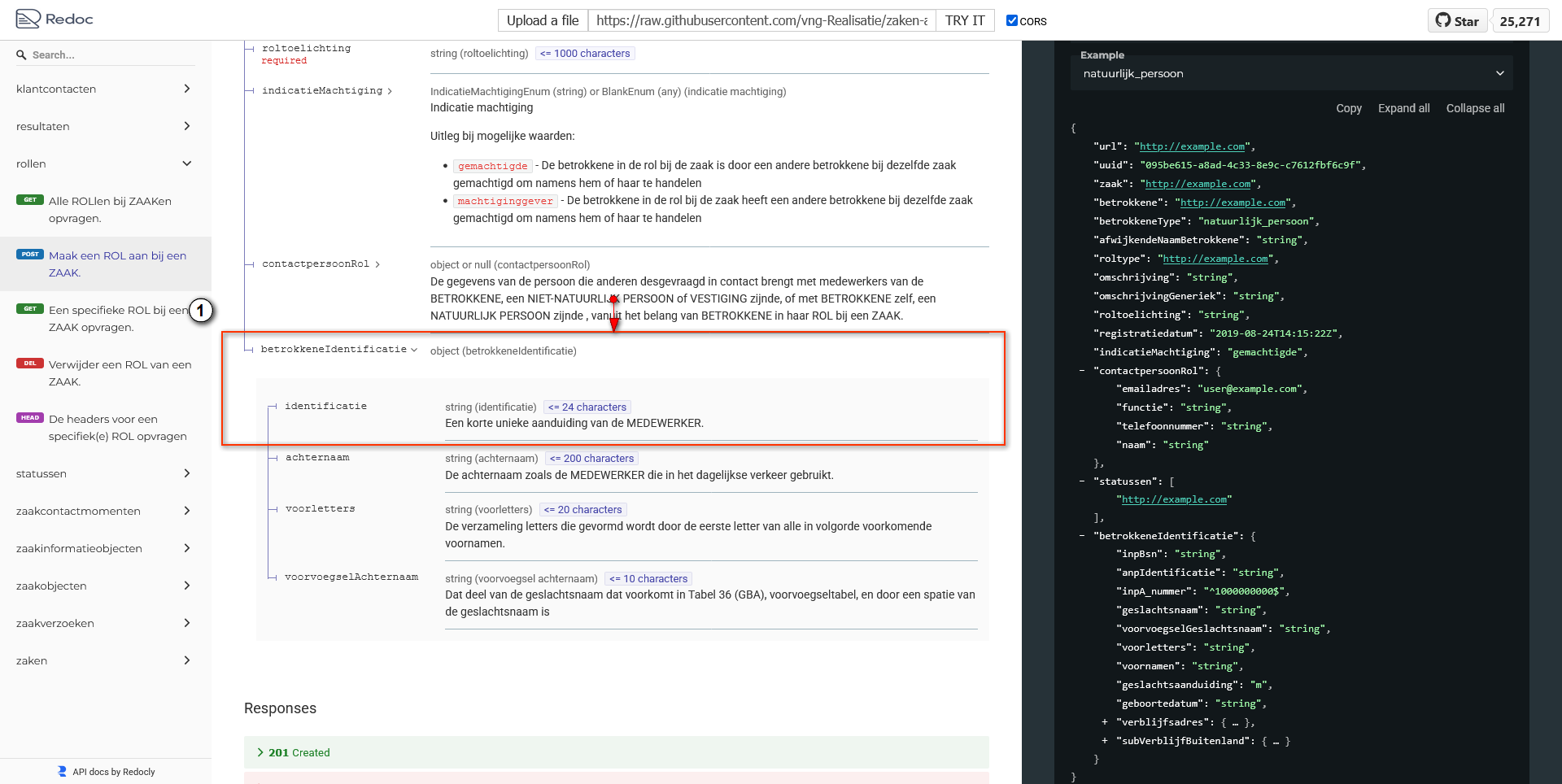Select 'Verwijder een ROL' DEL item
Screen dimensions: 1562x784
click(x=120, y=372)
